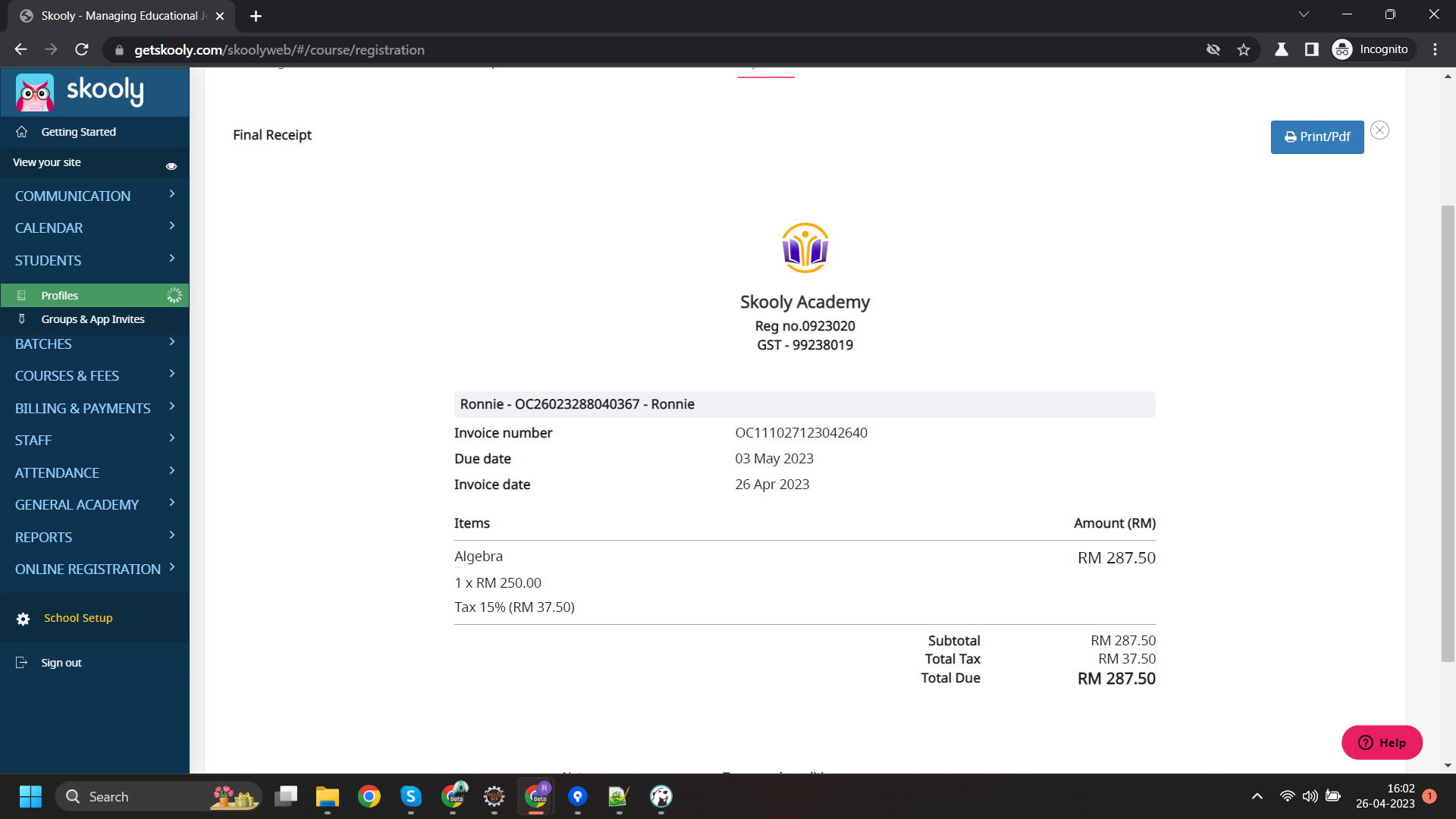Open Google Chrome from taskbar
This screenshot has width=1456, height=819.
point(369,796)
